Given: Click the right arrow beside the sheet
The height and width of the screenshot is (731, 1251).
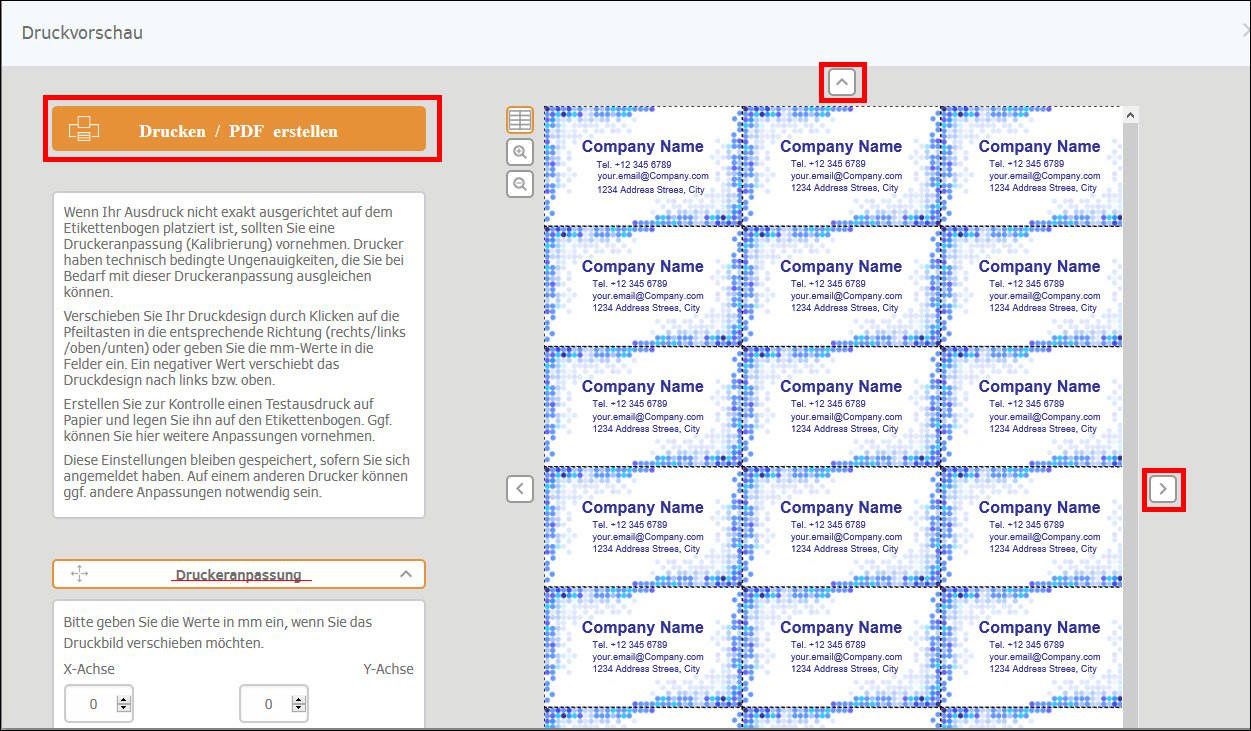Looking at the screenshot, I should (x=1163, y=489).
